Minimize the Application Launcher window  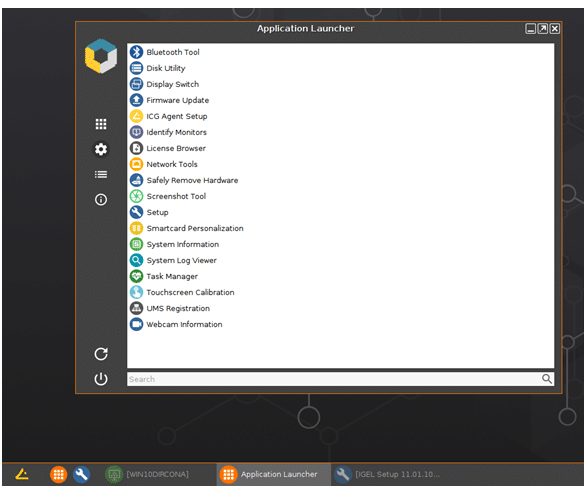[531, 29]
